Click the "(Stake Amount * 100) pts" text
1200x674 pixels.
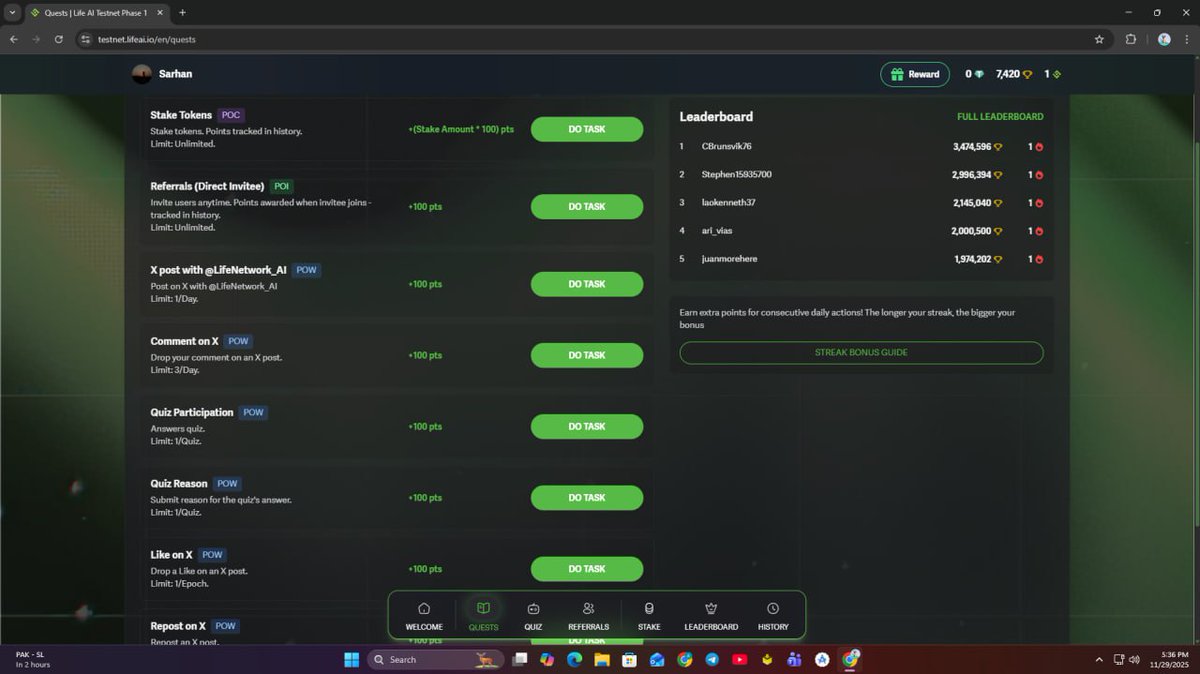[461, 129]
